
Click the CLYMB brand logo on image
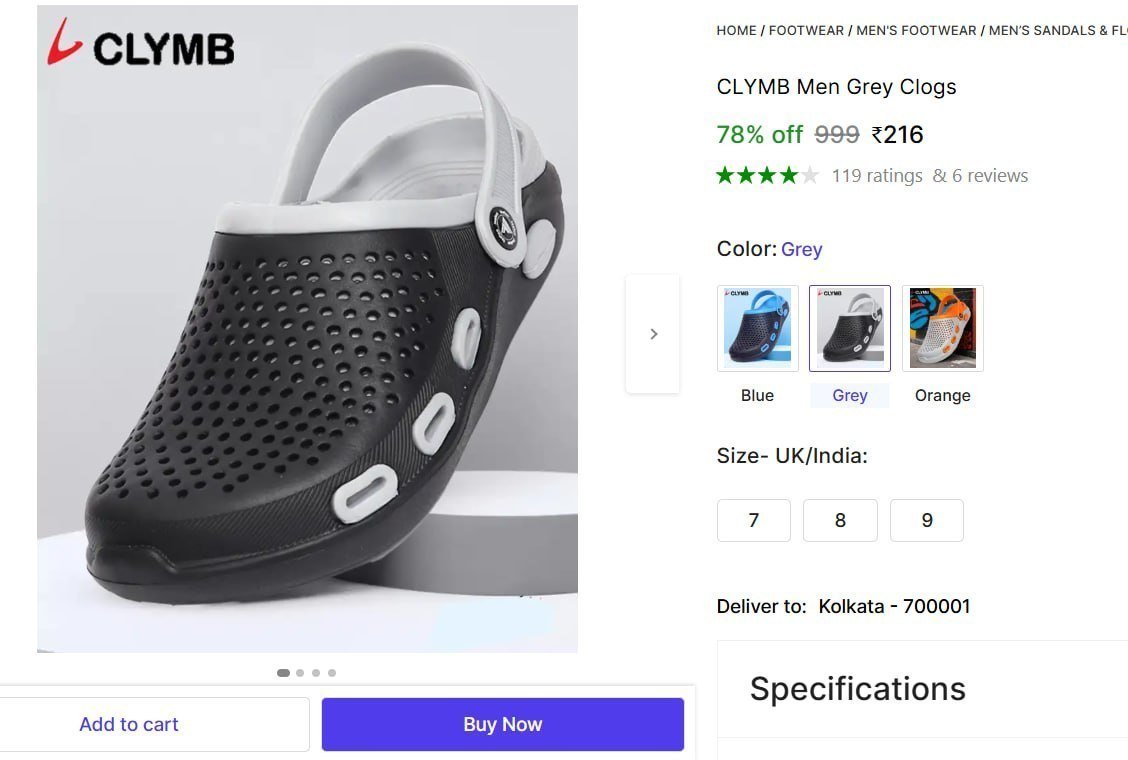[x=141, y=43]
